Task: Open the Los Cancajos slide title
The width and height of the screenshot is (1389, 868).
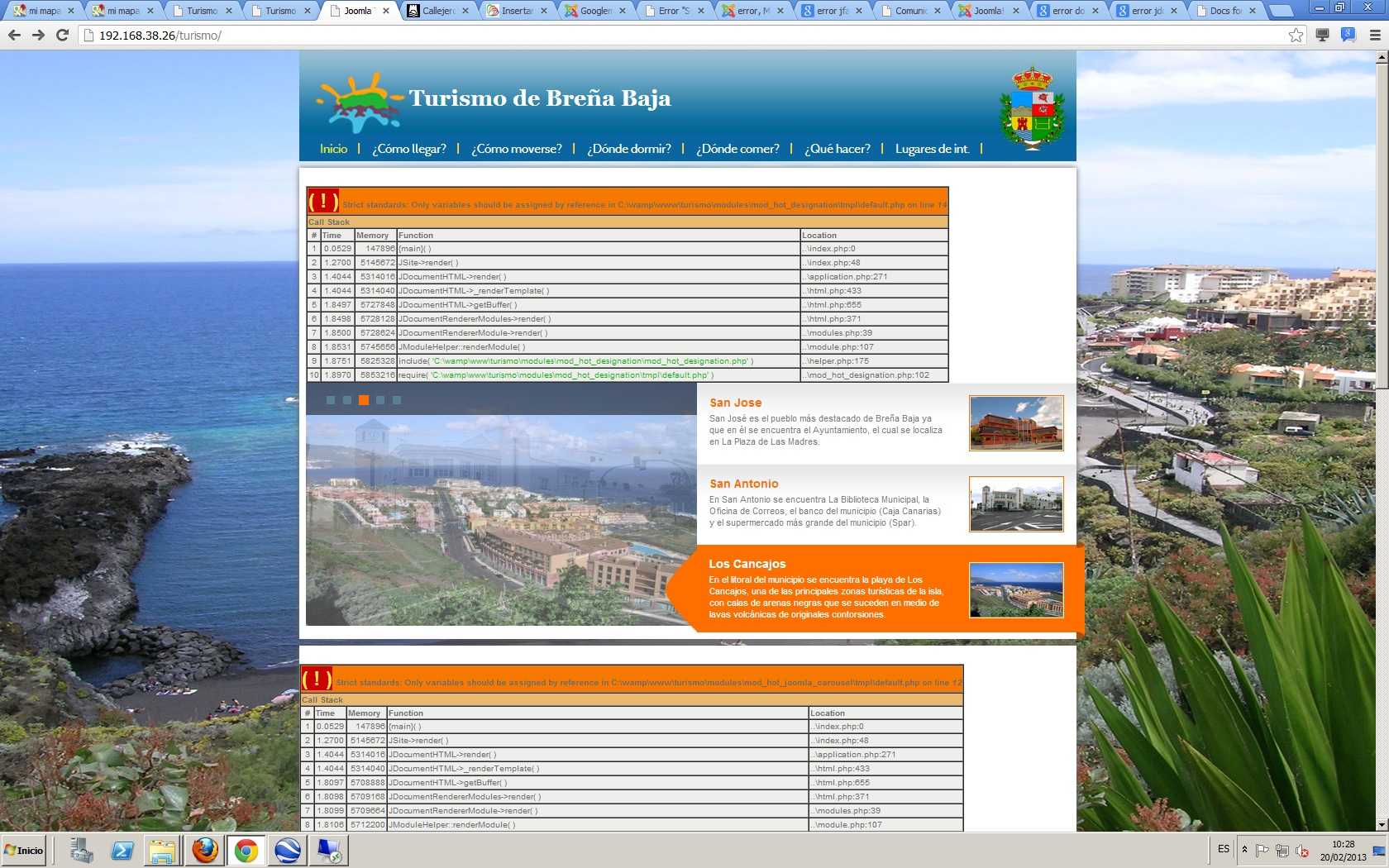Action: click(x=747, y=564)
